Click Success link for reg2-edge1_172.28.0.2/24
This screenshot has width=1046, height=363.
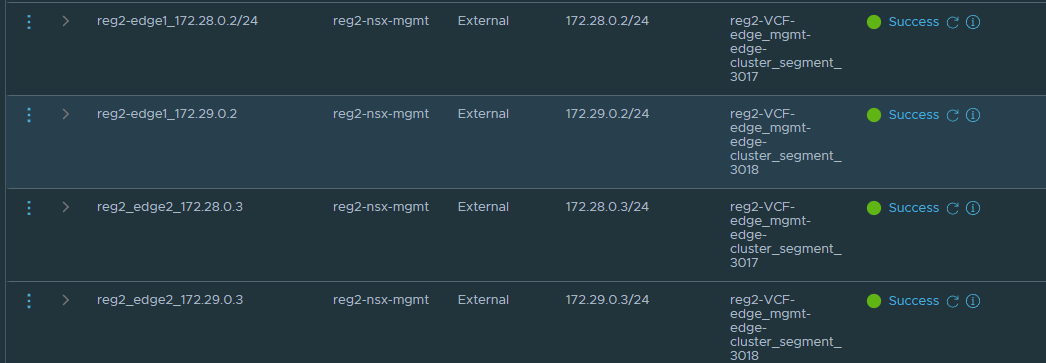(913, 22)
